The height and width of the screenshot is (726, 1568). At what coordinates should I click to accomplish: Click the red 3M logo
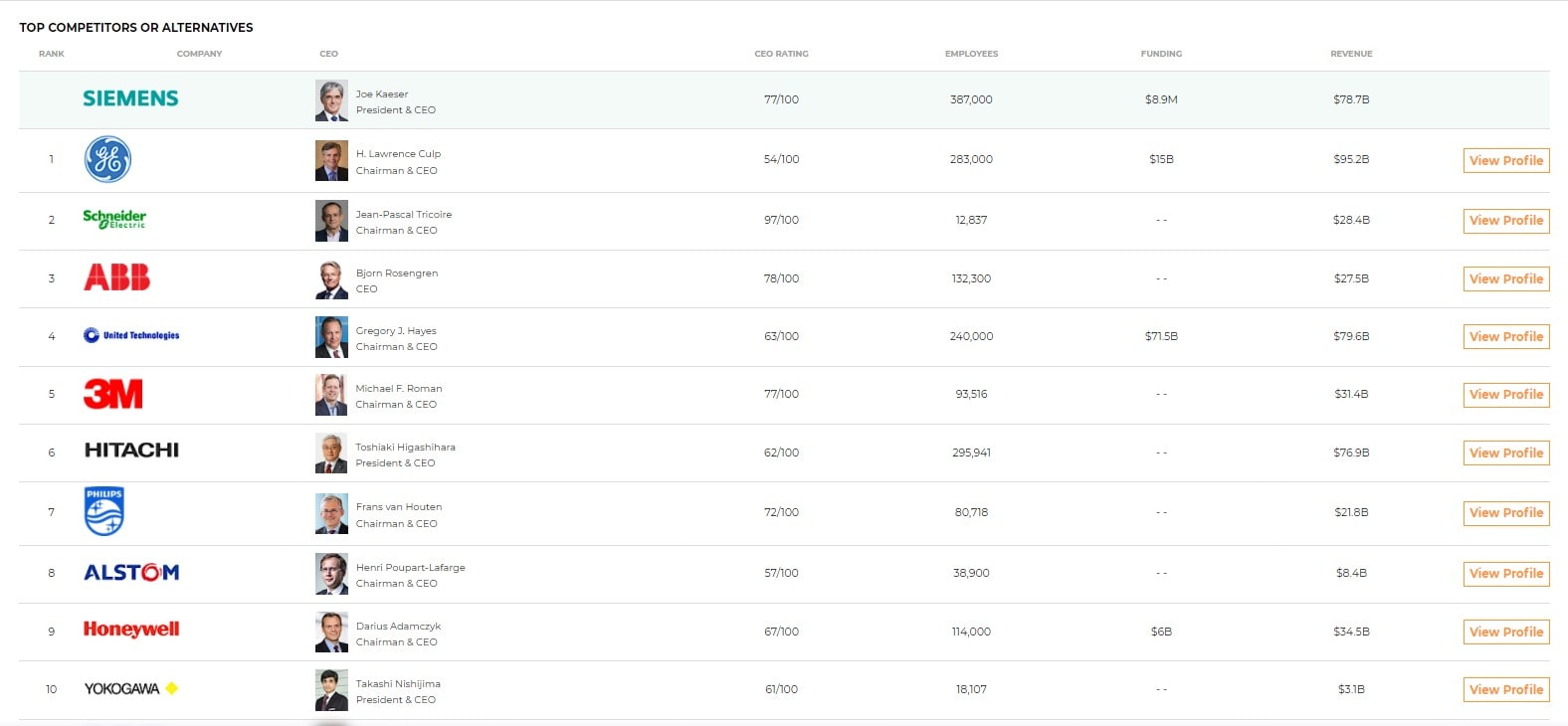[x=113, y=394]
